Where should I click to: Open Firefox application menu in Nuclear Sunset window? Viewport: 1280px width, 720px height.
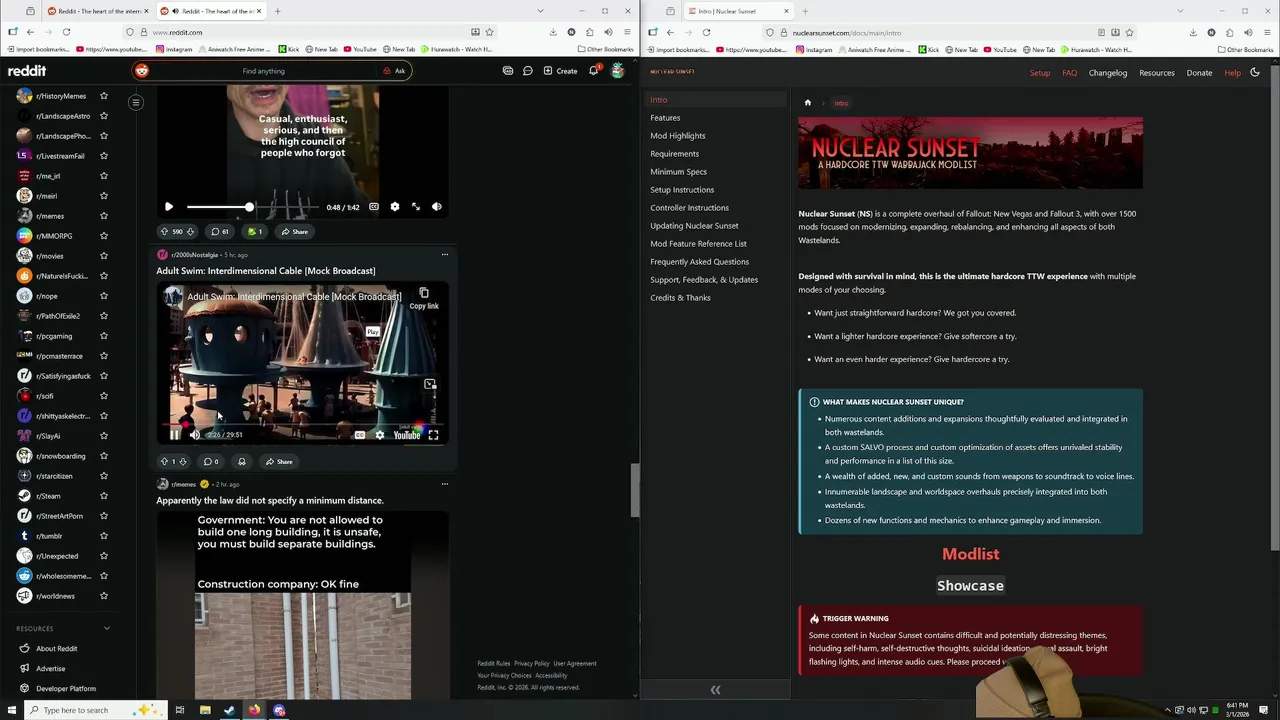click(x=1267, y=32)
